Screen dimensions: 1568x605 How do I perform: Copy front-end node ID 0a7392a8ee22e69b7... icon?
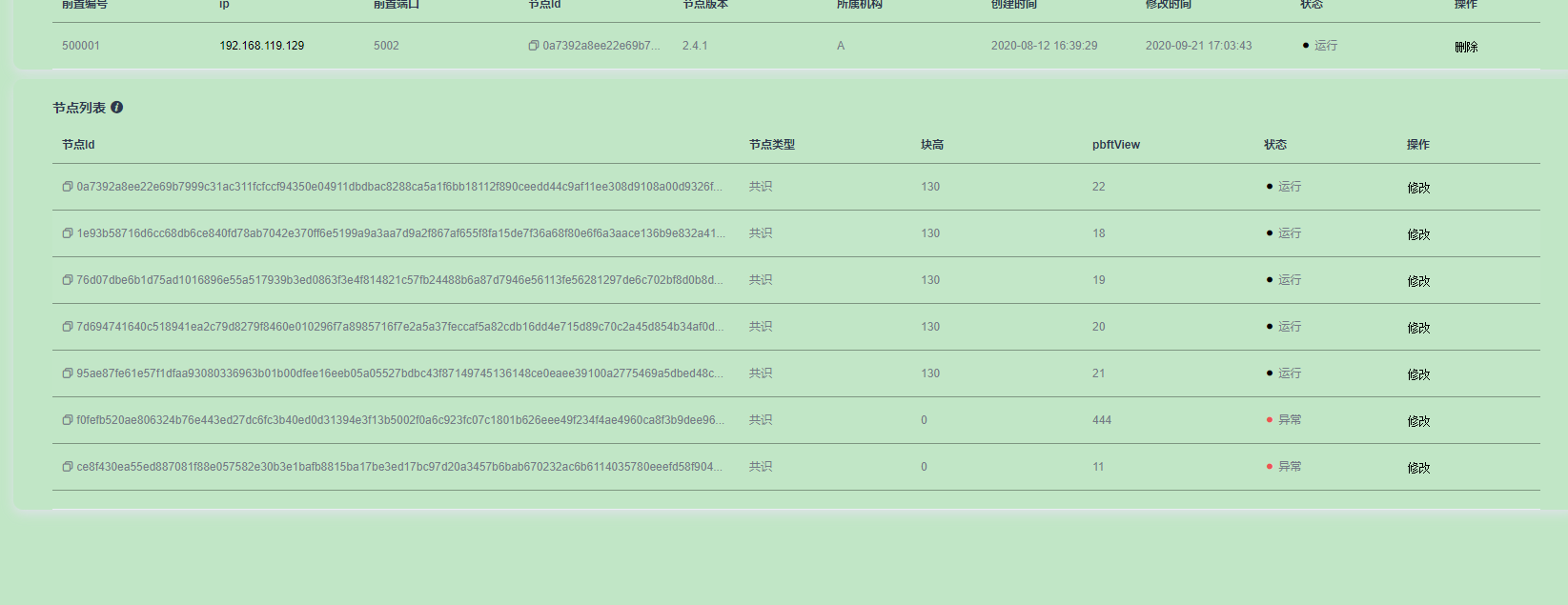[x=534, y=46]
